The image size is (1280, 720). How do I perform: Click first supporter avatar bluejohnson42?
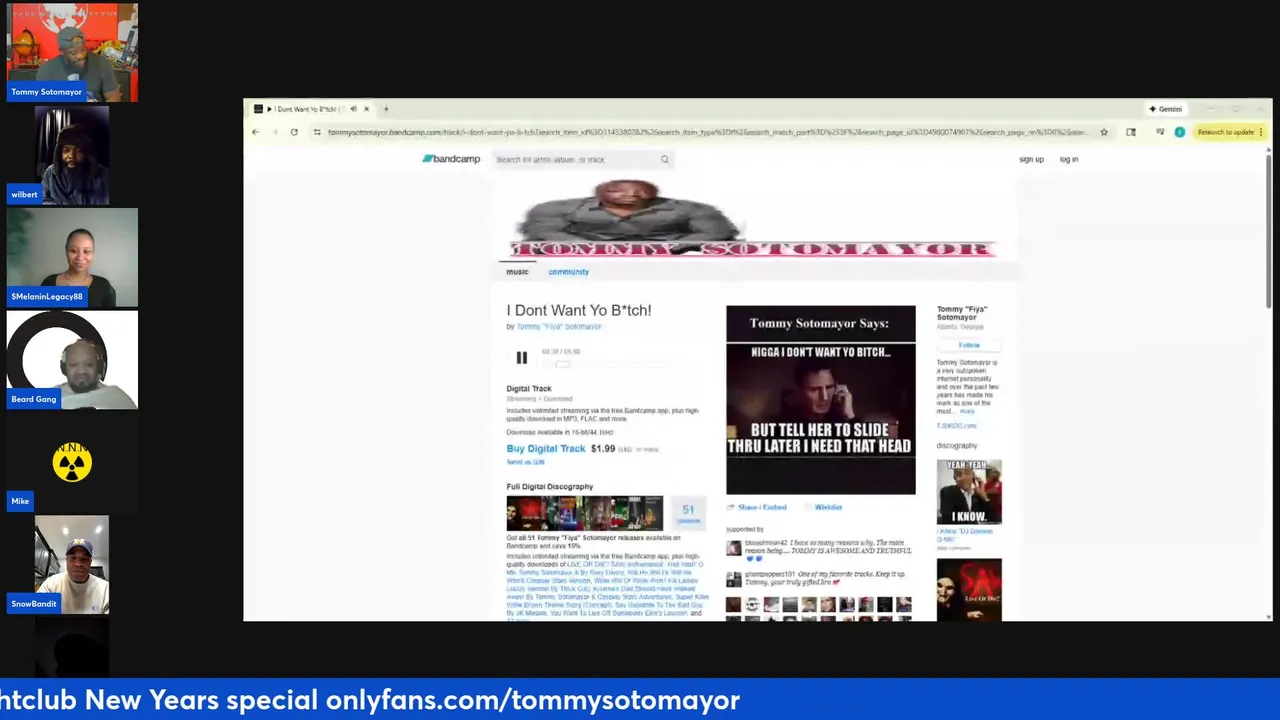click(734, 548)
